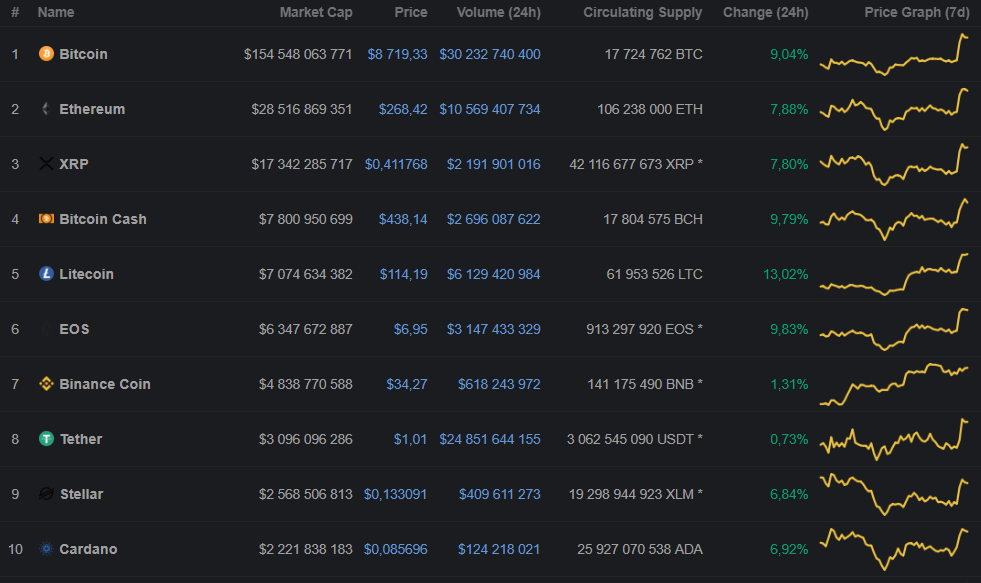This screenshot has height=583, width=981.
Task: Click the Bitcoin Cash logo icon
Action: tap(46, 219)
